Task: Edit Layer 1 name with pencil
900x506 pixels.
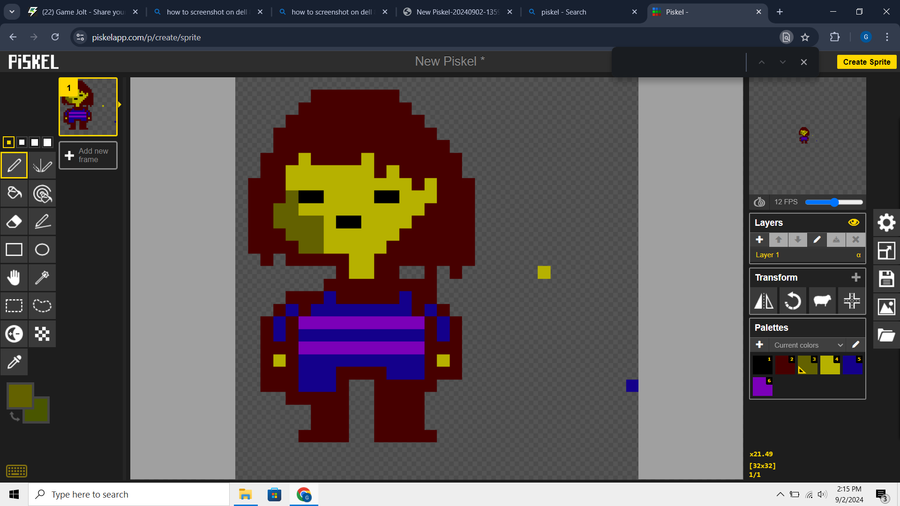Action: [817, 240]
